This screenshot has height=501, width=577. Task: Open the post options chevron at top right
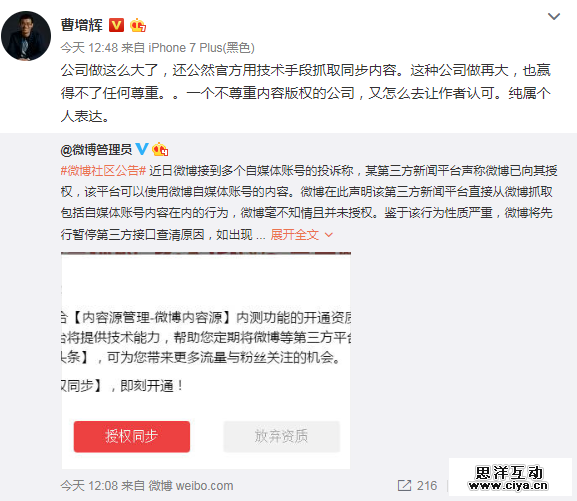click(554, 16)
